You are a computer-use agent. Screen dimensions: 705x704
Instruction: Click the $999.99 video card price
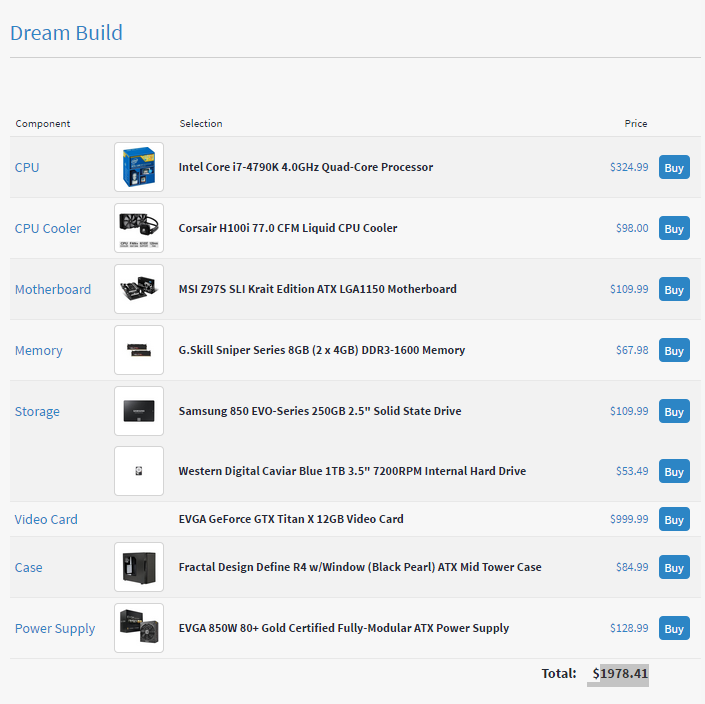tap(629, 519)
